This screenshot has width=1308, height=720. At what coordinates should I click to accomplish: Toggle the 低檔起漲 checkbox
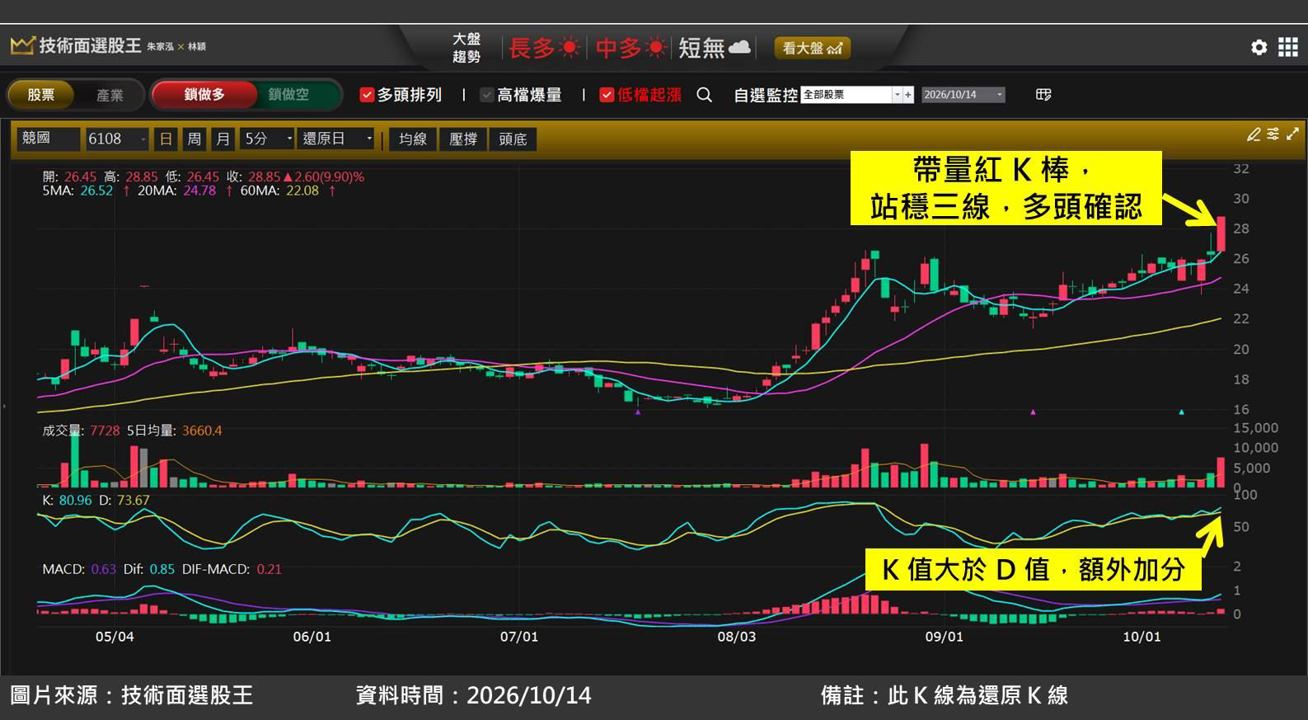coord(607,95)
